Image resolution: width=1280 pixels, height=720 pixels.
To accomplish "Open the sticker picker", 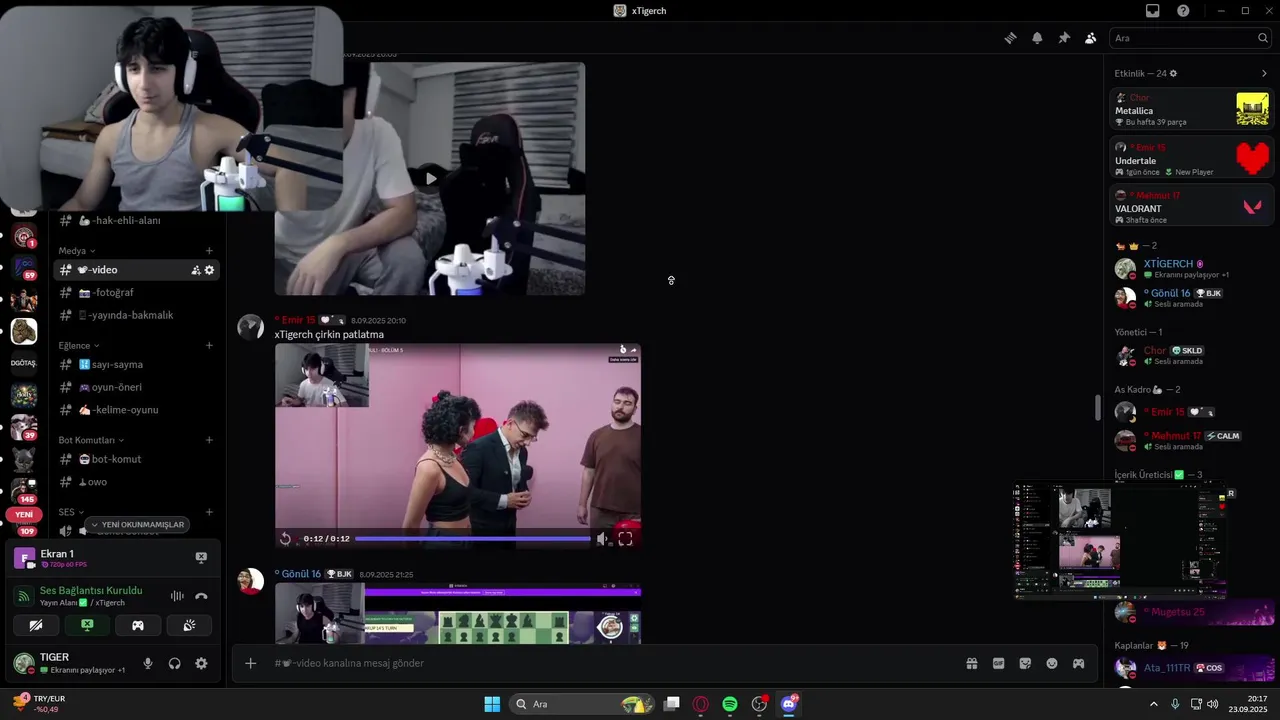I will (x=1025, y=663).
